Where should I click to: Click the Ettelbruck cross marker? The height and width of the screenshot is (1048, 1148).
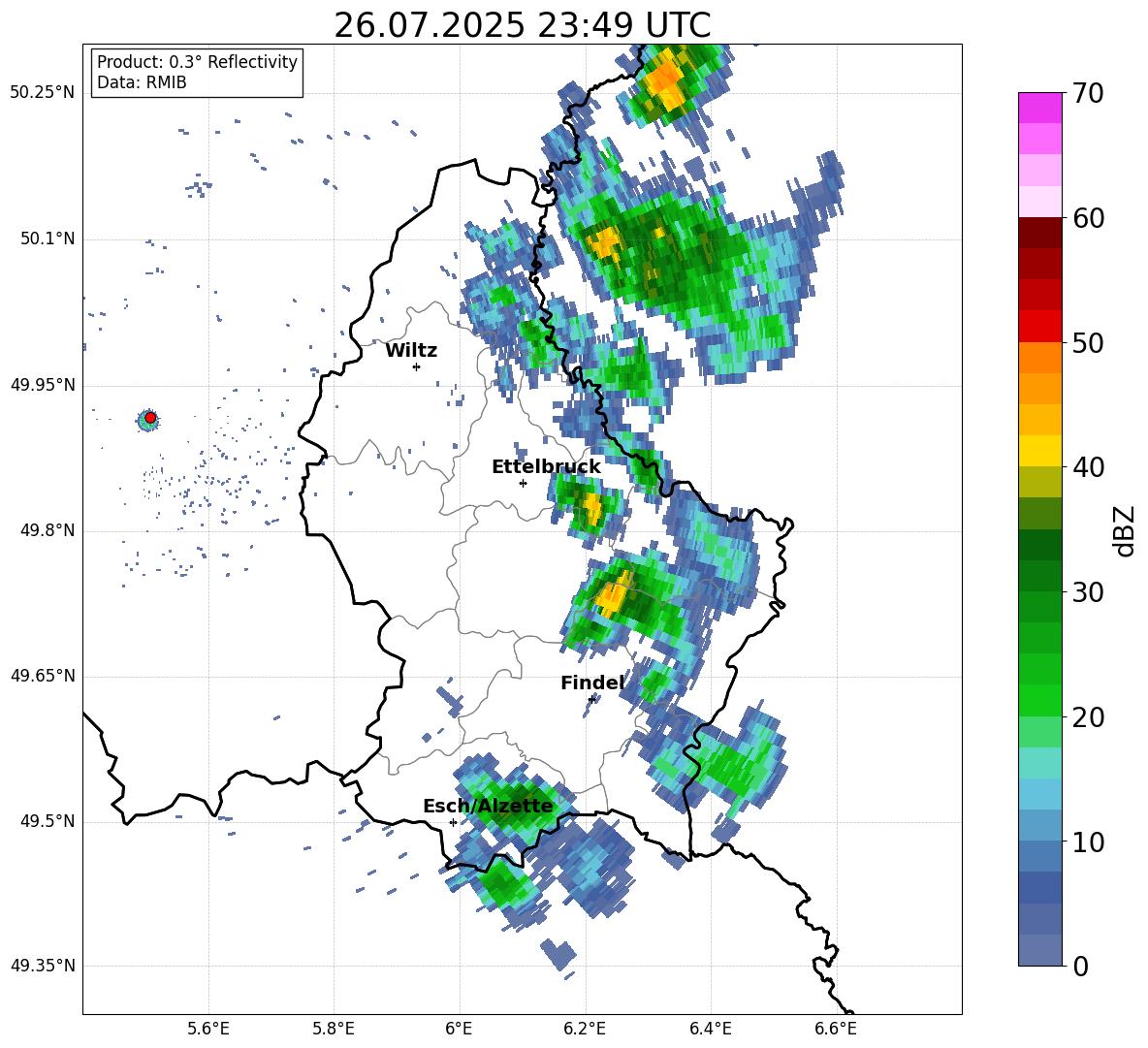tap(523, 483)
